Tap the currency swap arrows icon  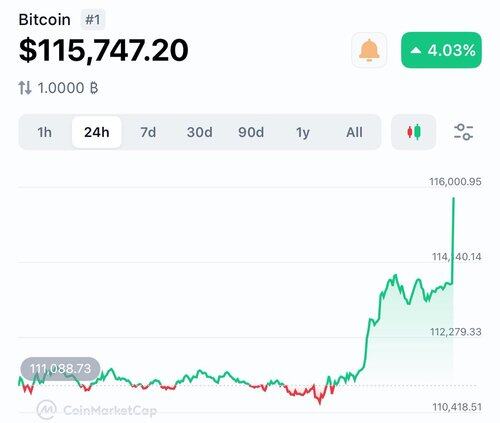tap(25, 88)
